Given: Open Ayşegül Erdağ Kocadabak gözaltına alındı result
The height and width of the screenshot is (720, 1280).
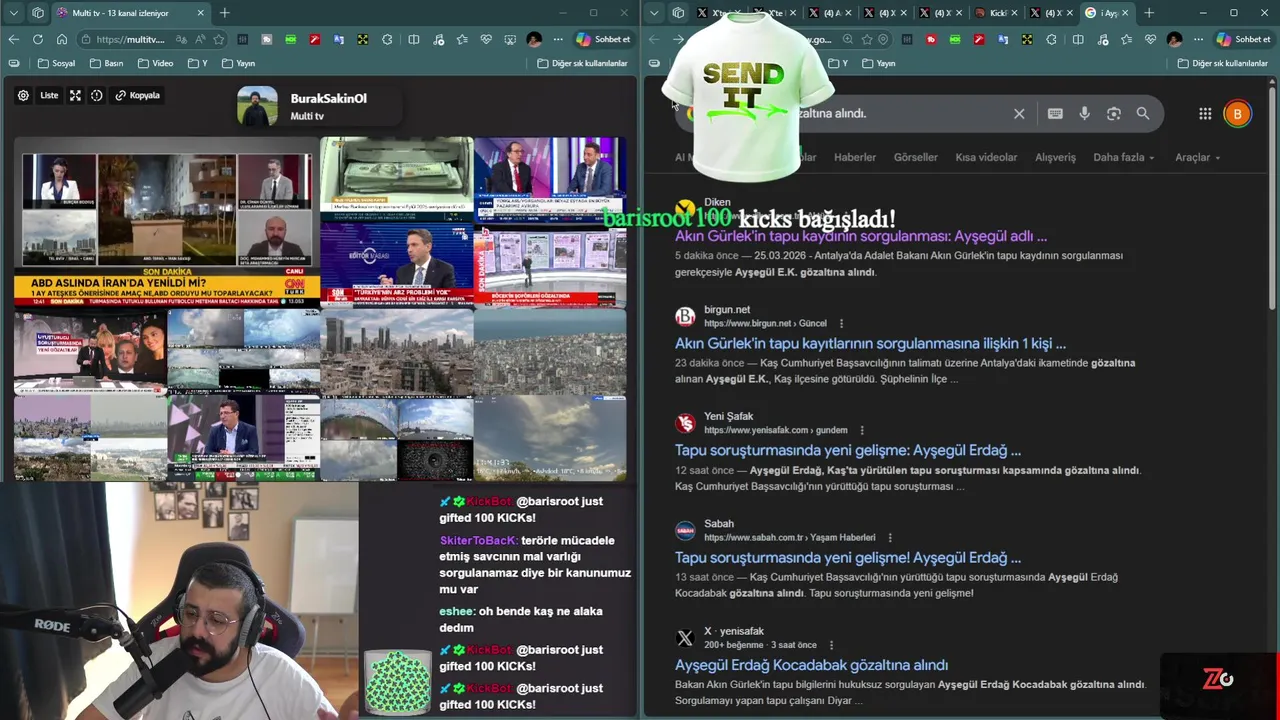Looking at the screenshot, I should tap(811, 665).
